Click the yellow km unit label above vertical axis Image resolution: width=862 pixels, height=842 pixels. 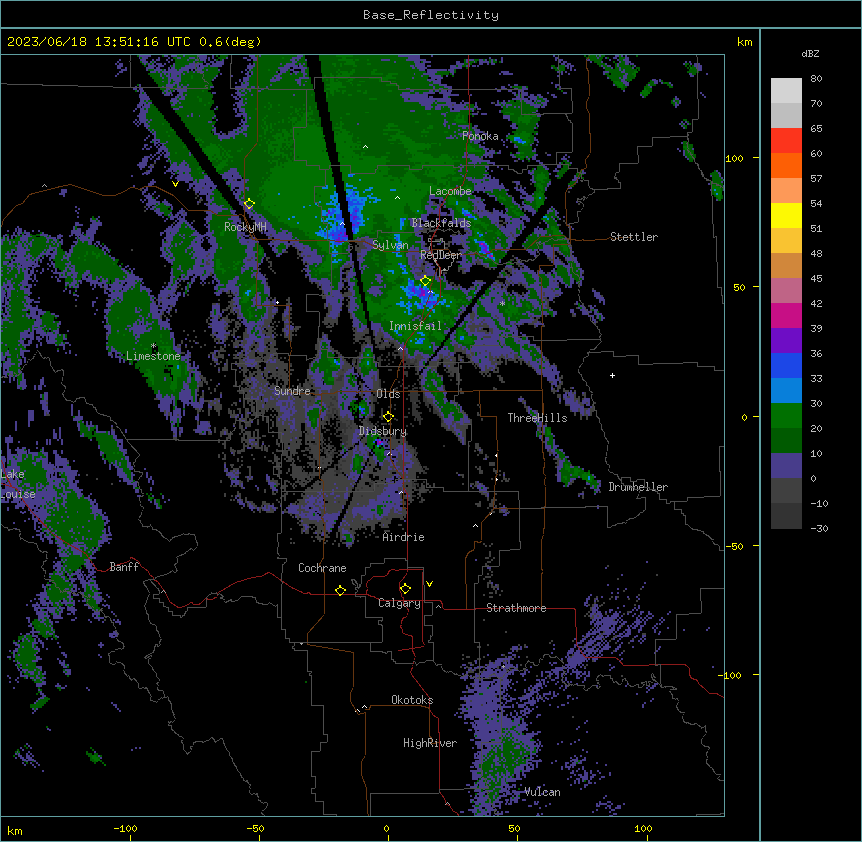click(745, 42)
